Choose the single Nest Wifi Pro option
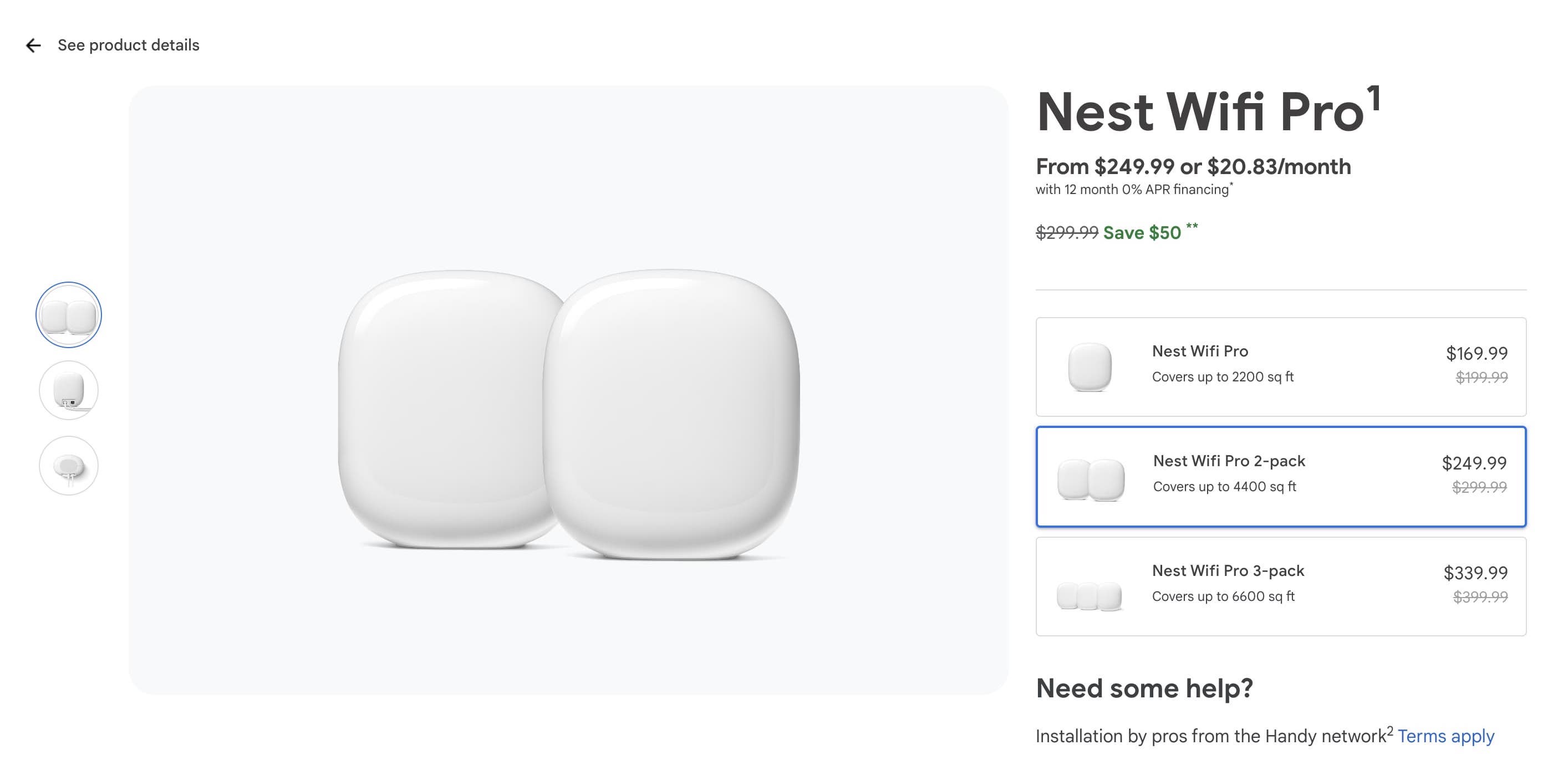This screenshot has width=1568, height=765. [1281, 366]
